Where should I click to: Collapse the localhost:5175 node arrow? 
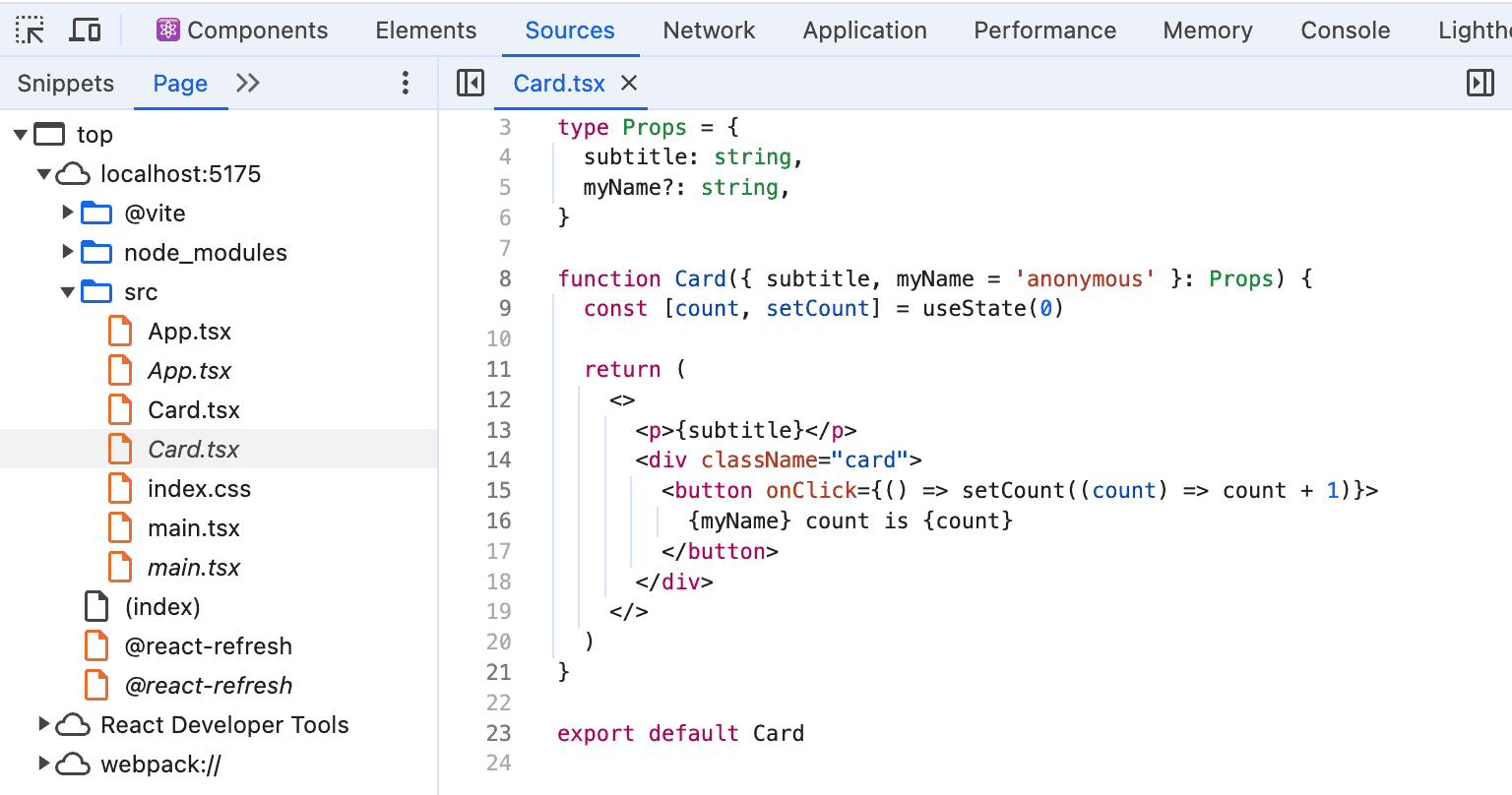click(x=44, y=174)
